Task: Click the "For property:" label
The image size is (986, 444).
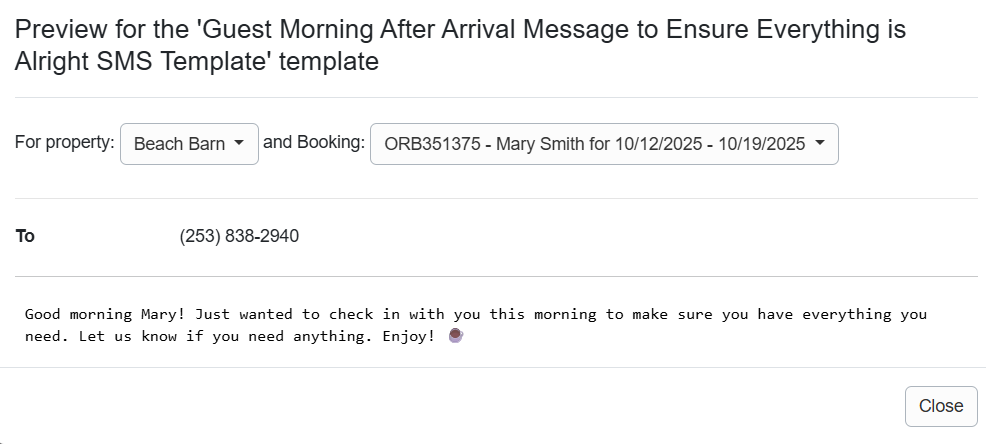Action: (x=65, y=142)
